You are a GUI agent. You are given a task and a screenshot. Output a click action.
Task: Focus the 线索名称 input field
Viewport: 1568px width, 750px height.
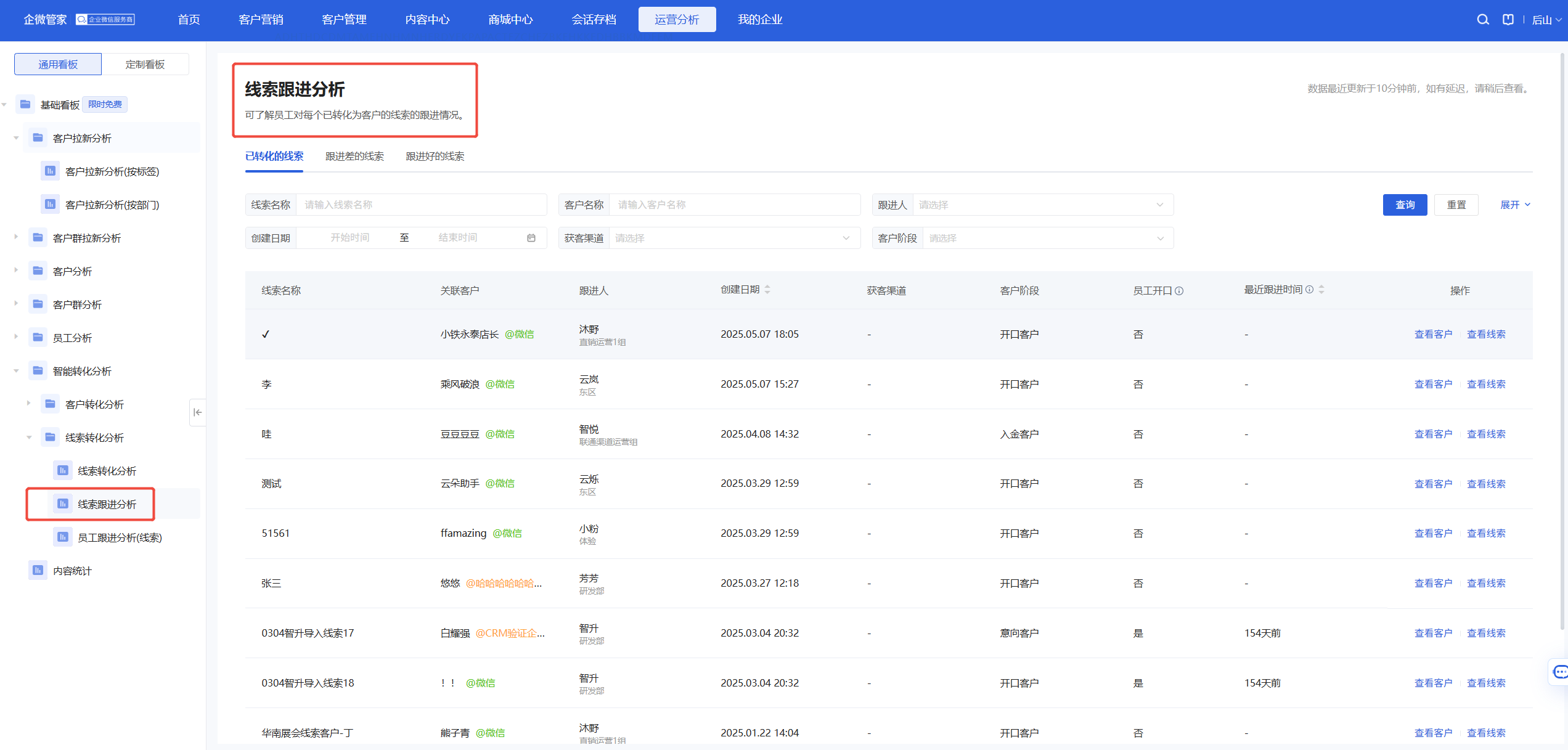(x=422, y=205)
